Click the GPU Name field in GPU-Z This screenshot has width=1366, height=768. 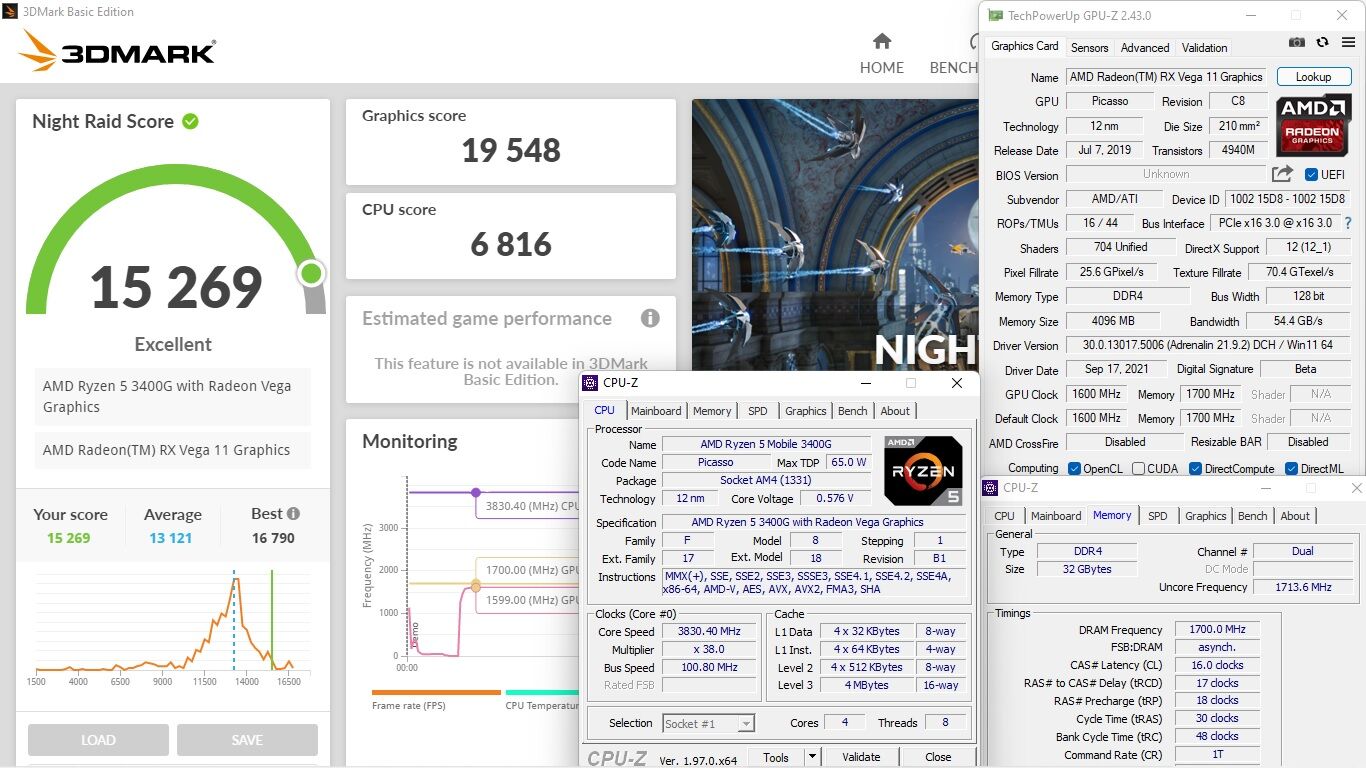point(1166,77)
